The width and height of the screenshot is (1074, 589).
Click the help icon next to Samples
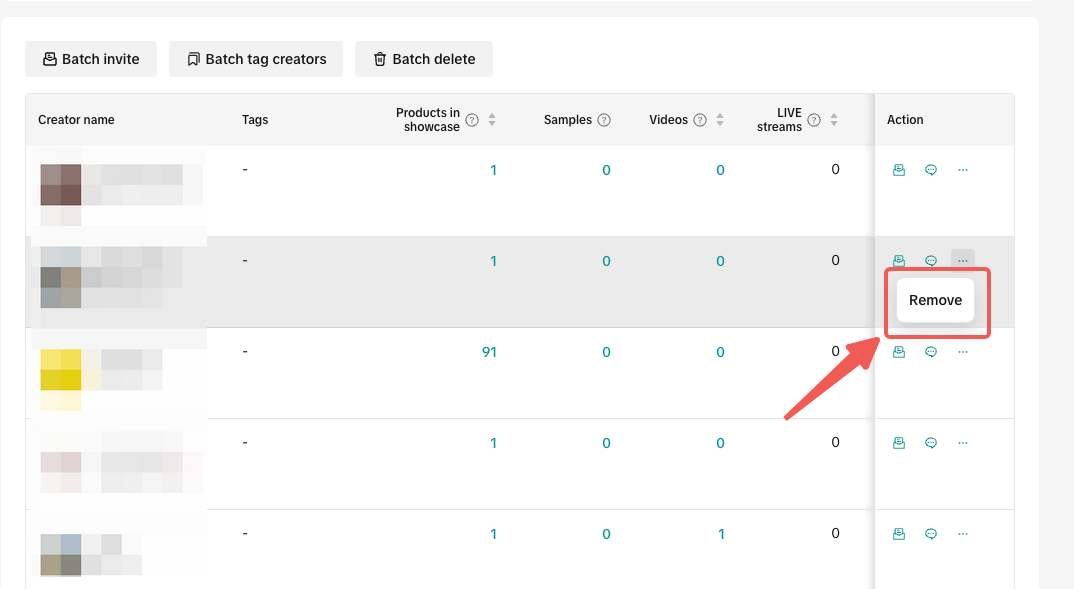pos(604,120)
